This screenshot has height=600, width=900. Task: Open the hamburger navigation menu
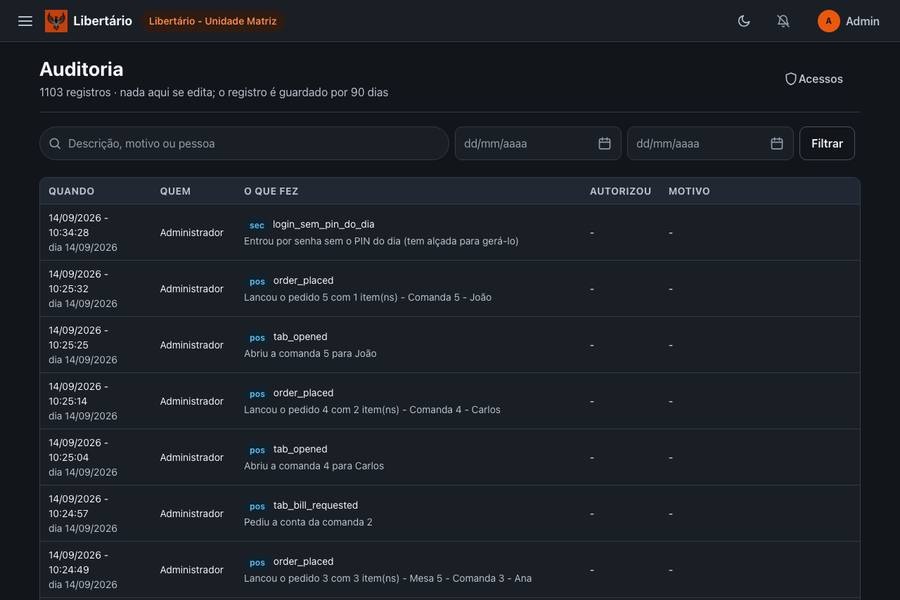25,21
